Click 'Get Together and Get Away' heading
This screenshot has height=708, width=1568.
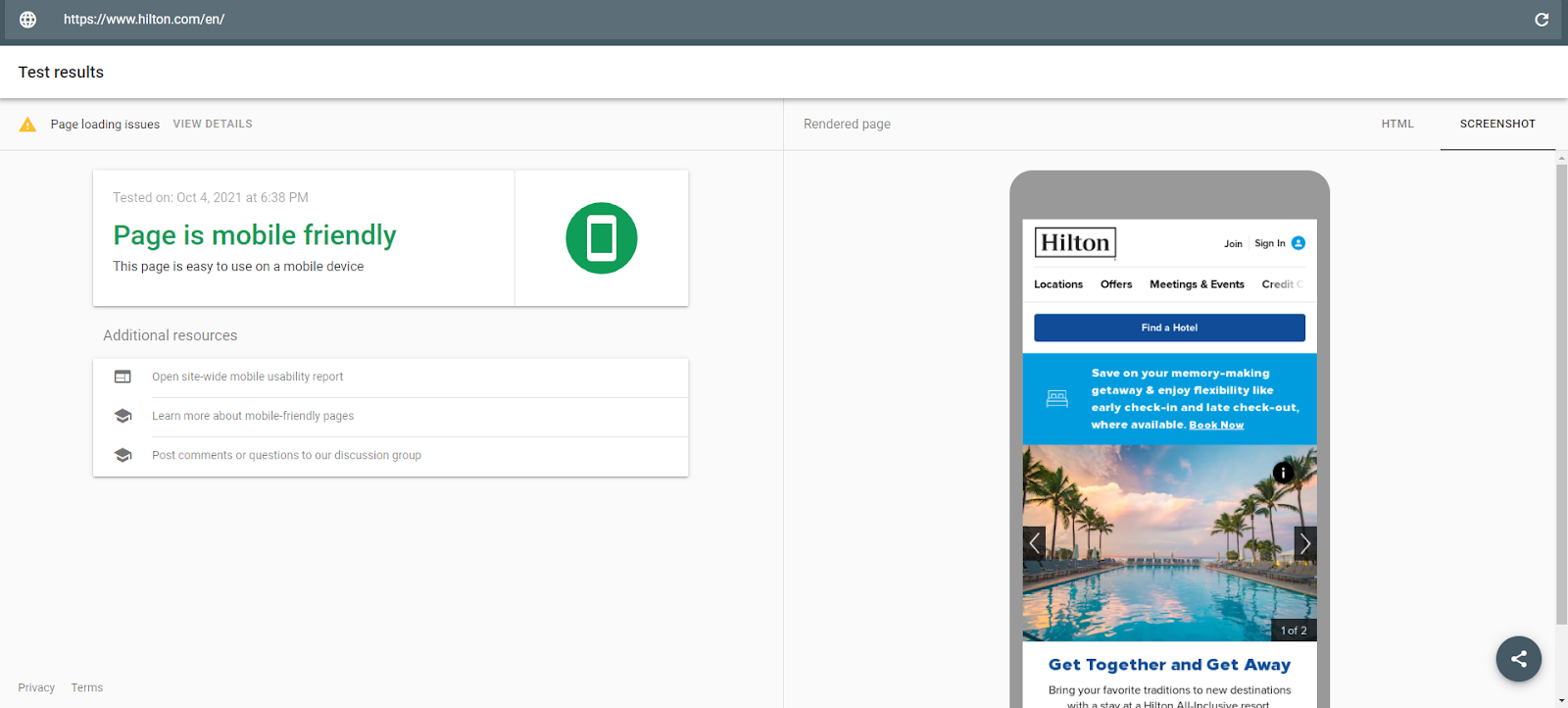click(x=1169, y=665)
